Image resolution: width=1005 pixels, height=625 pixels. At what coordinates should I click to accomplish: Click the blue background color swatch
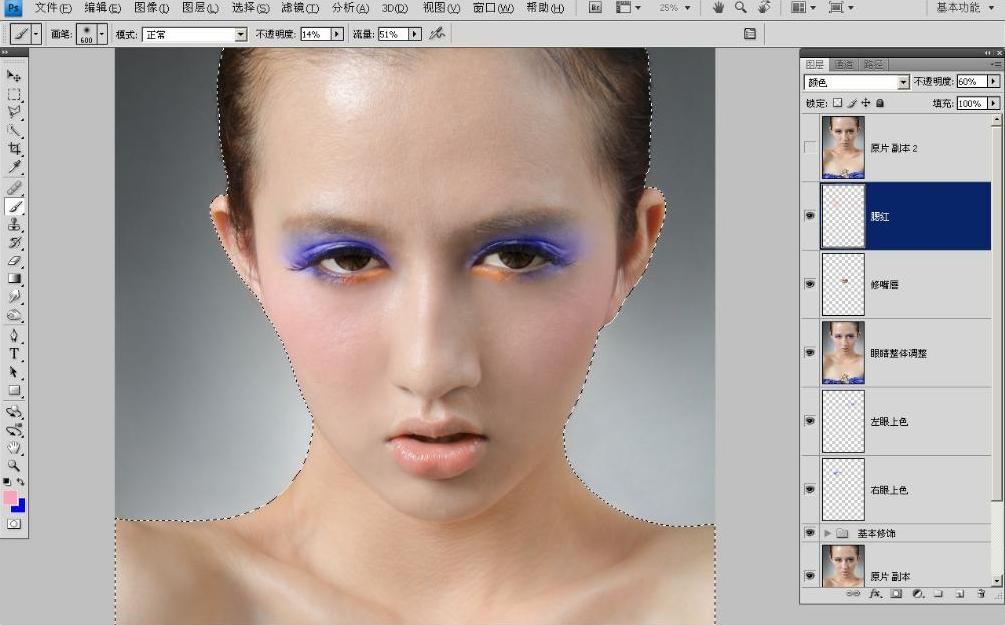[20, 506]
